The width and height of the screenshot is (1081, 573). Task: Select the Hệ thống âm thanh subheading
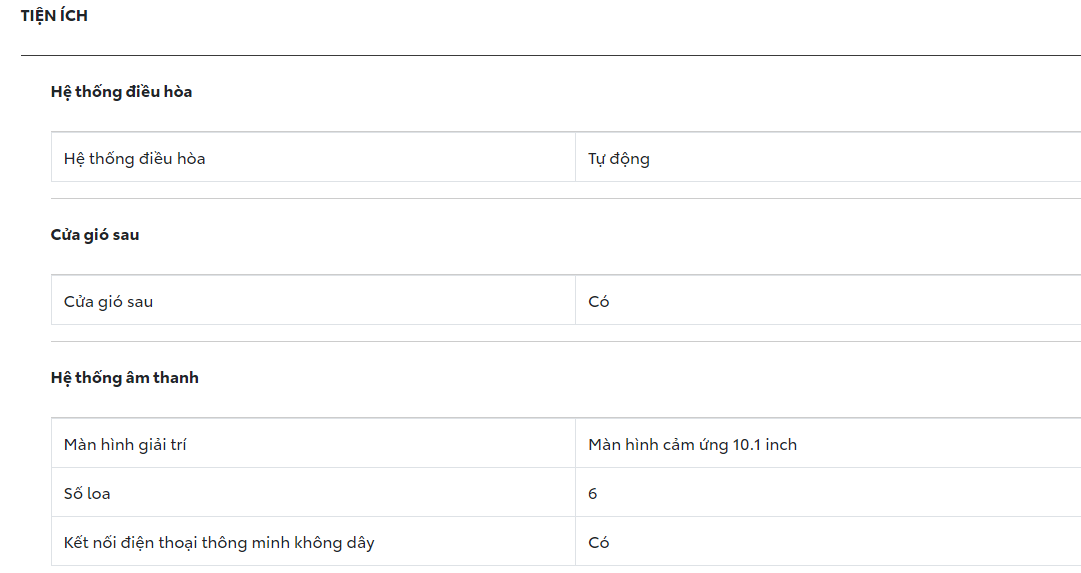[125, 378]
